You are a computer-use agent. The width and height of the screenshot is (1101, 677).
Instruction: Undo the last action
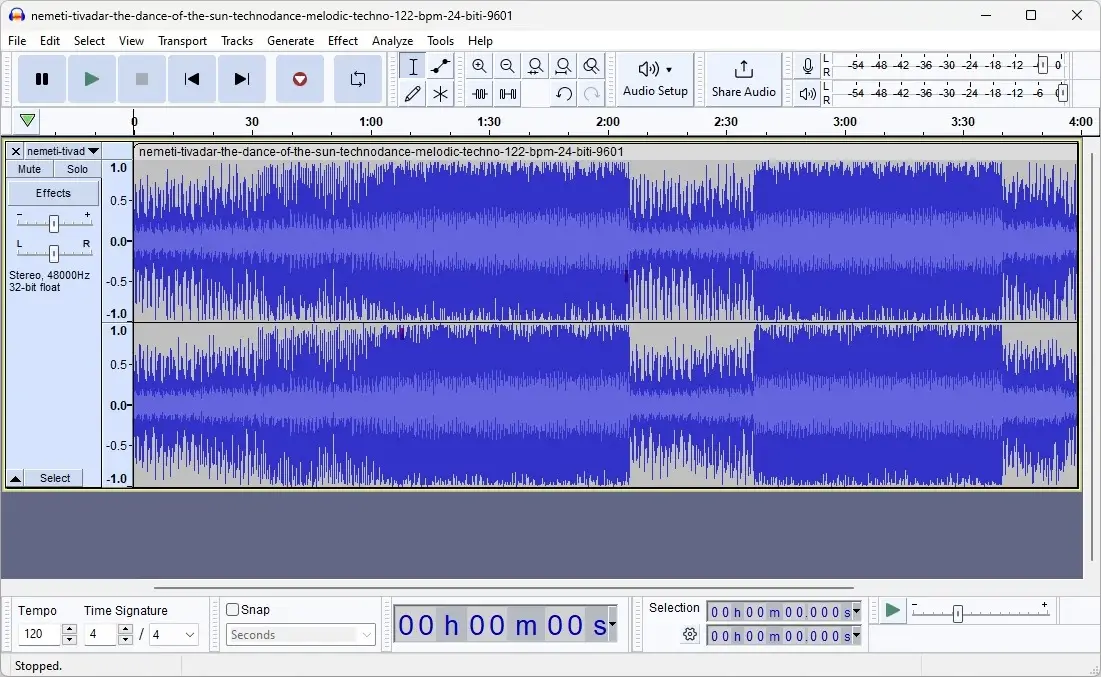[x=563, y=93]
